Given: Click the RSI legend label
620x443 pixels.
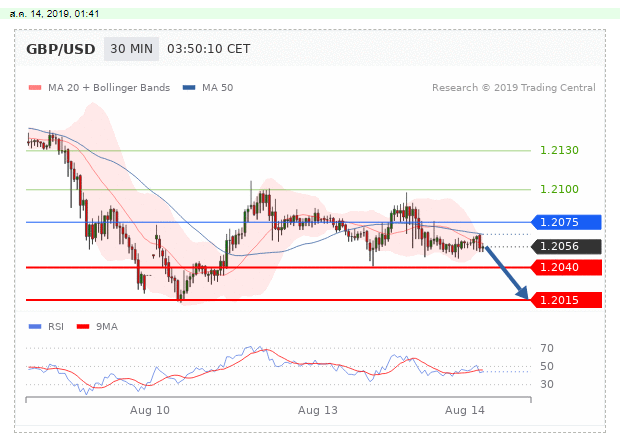Looking at the screenshot, I should [x=56, y=327].
